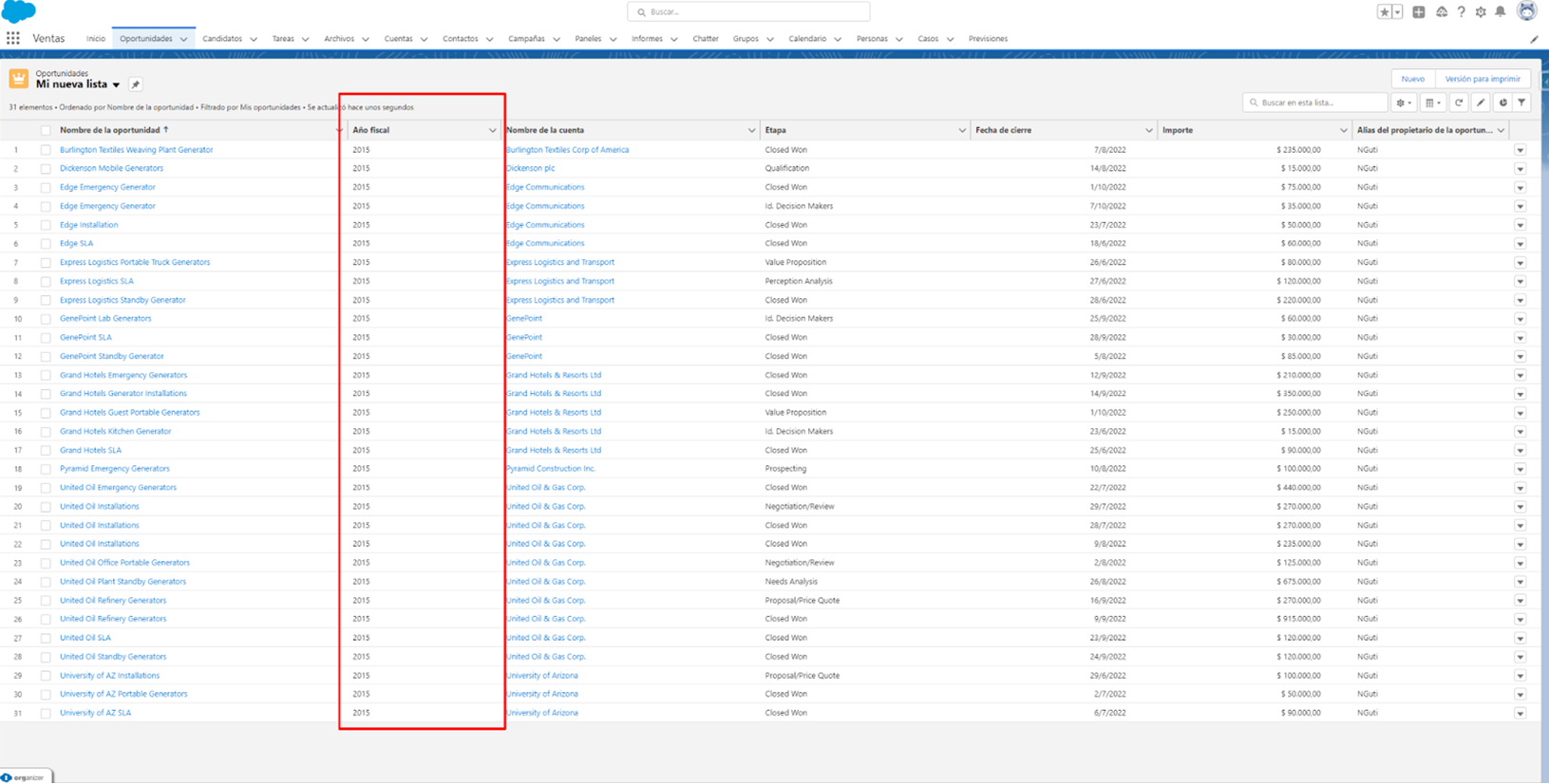Open the Help question mark icon
1549x784 pixels.
pyautogui.click(x=1461, y=12)
